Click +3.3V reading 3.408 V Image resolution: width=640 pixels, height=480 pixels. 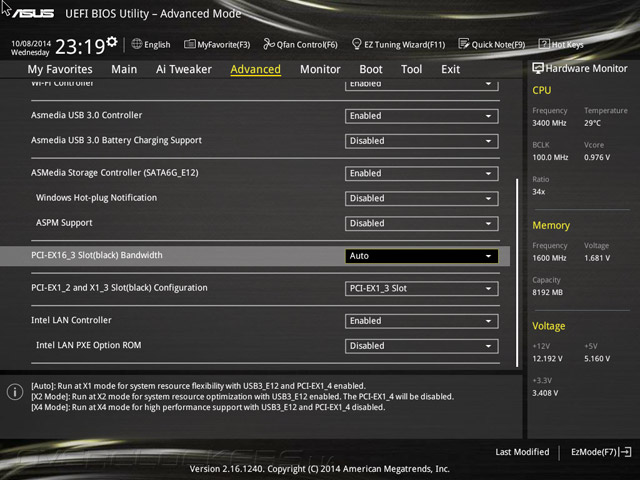click(x=545, y=393)
